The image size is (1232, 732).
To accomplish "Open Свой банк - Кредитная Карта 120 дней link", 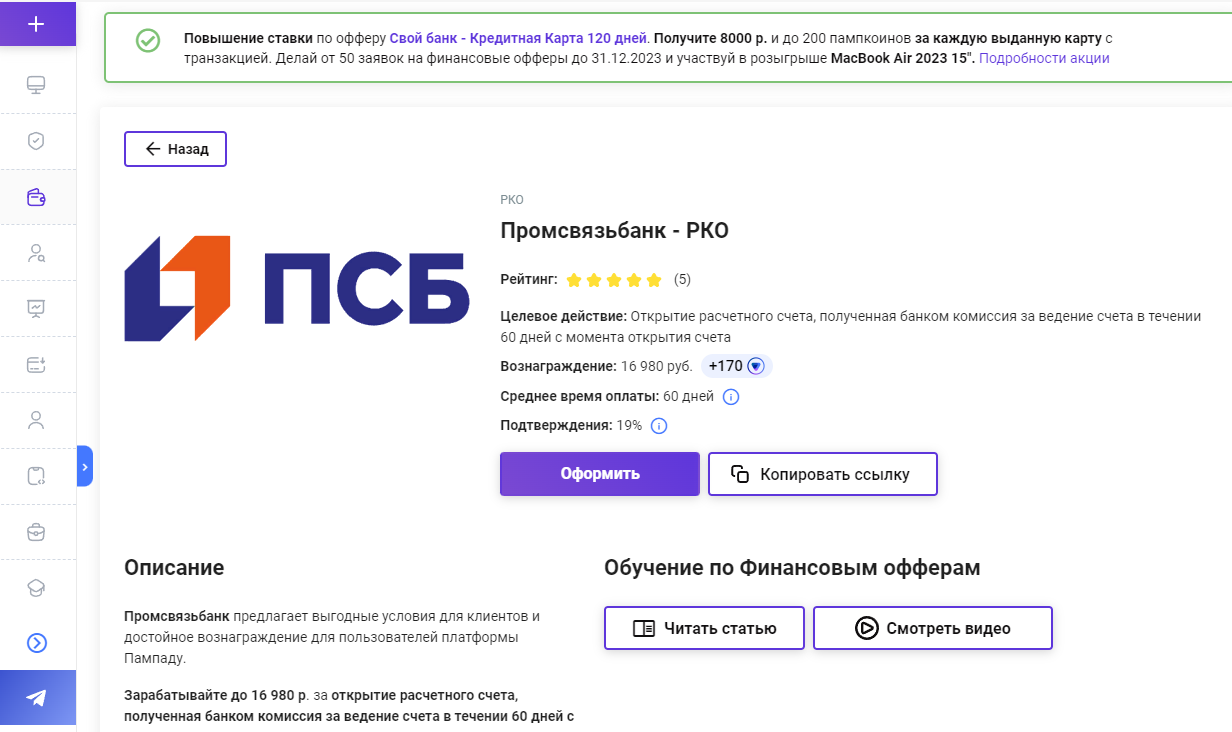I will (x=519, y=39).
